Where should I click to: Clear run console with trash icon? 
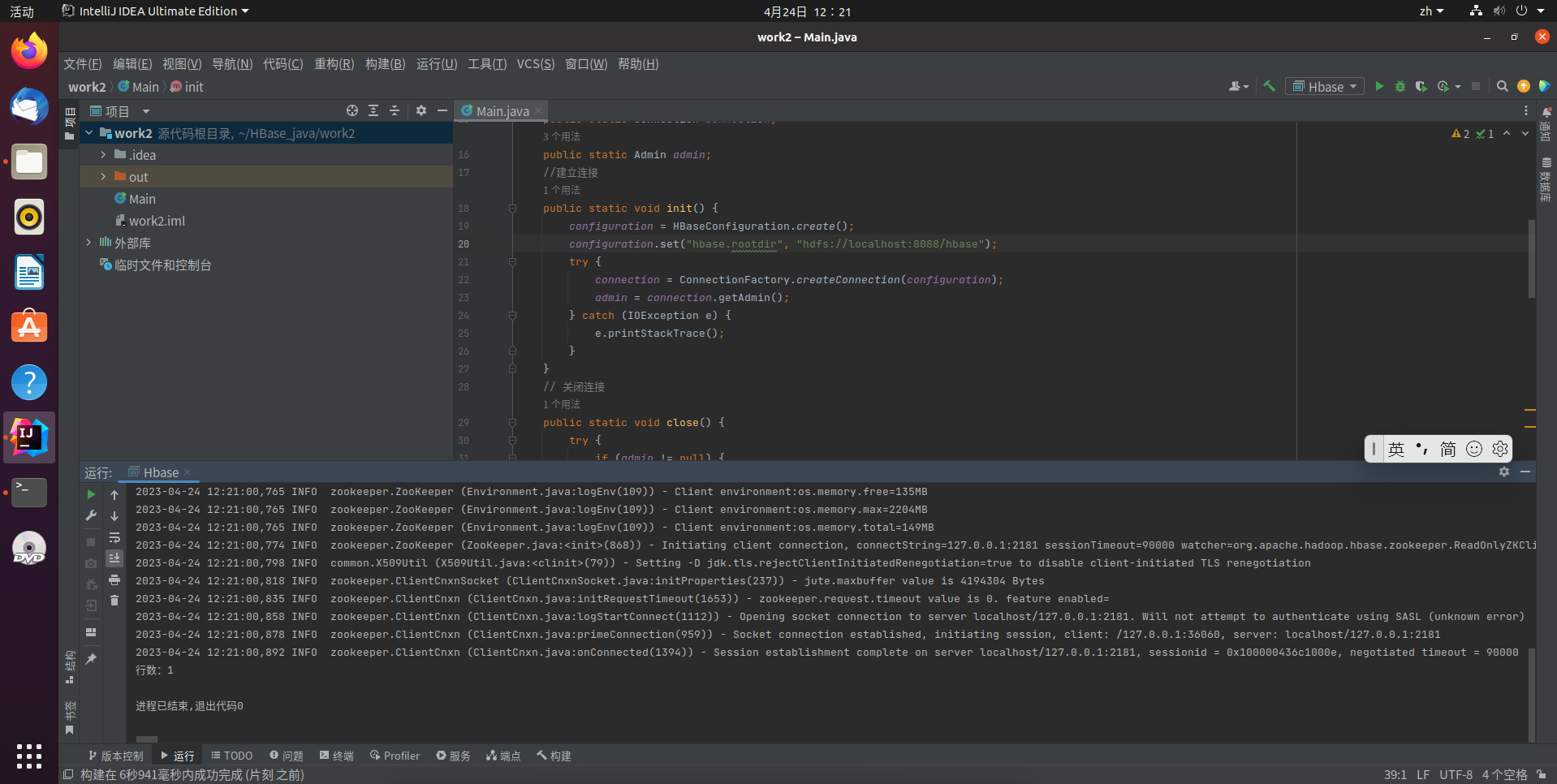114,601
